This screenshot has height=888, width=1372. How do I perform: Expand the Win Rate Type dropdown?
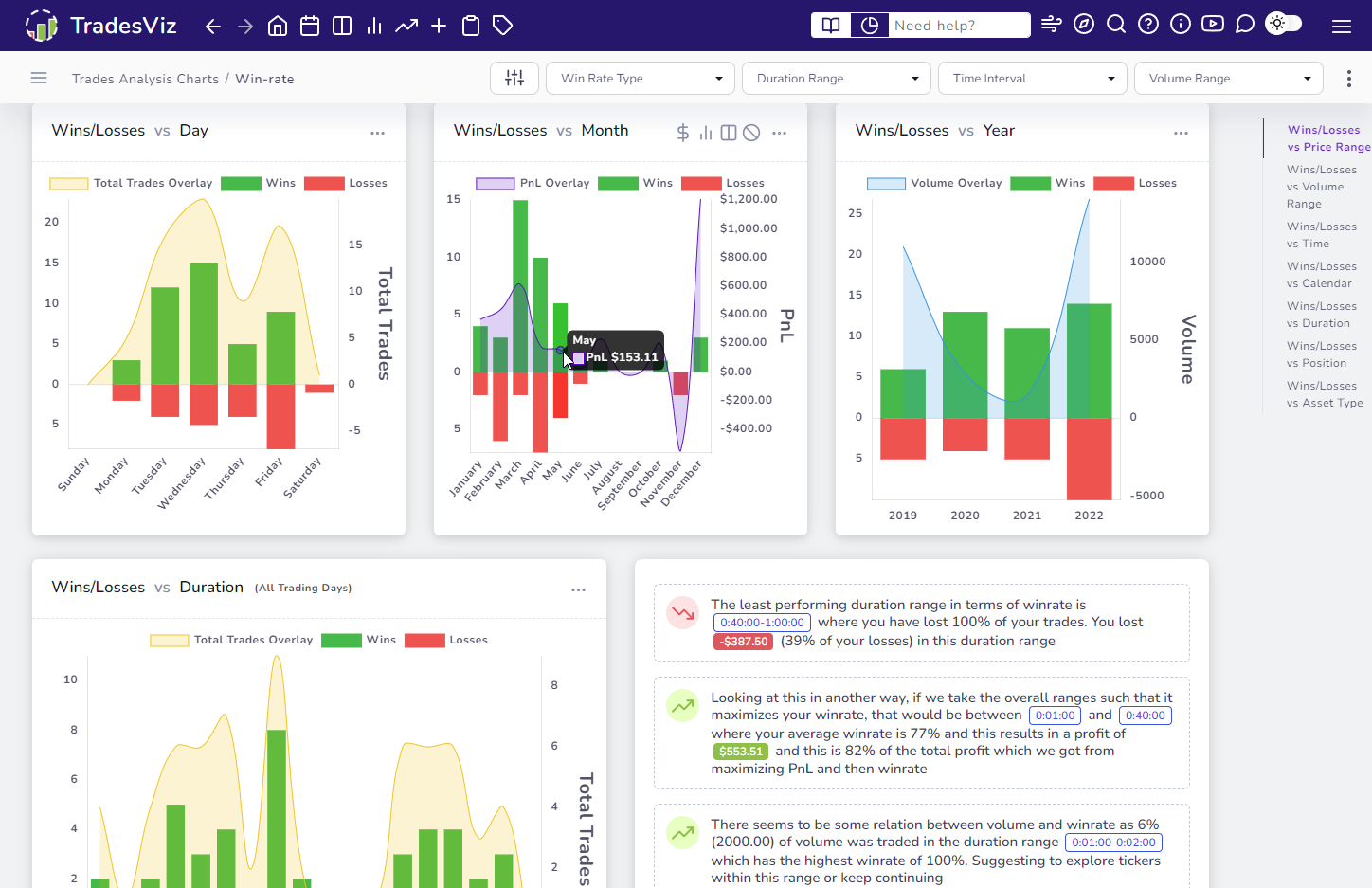641,78
